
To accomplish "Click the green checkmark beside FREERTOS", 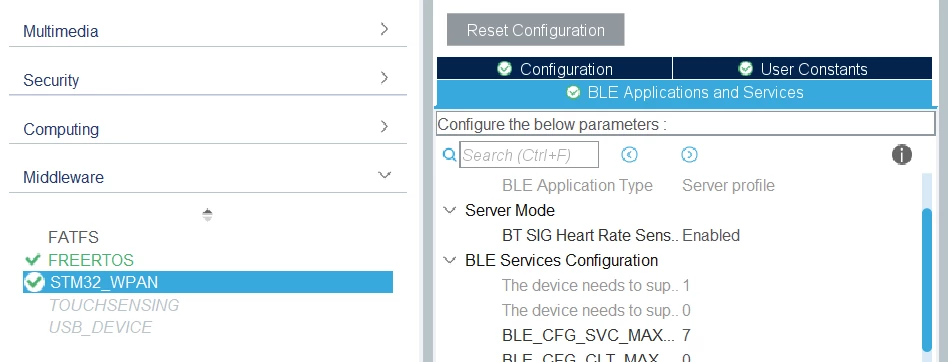I will [33, 260].
